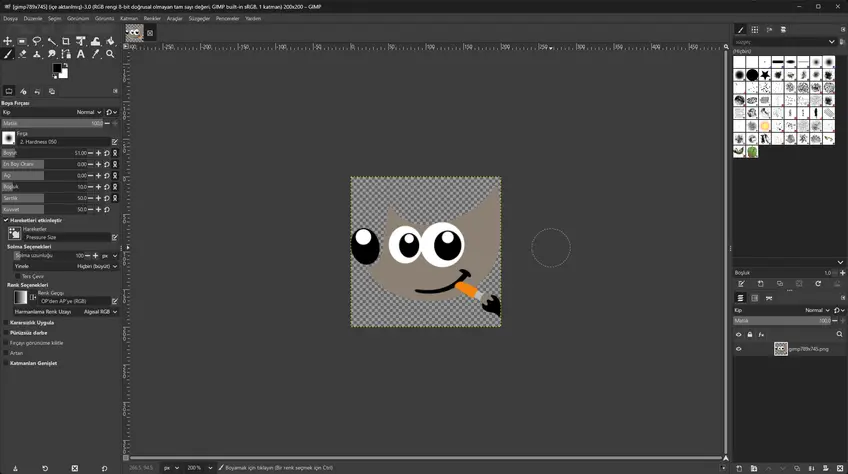This screenshot has width=848, height=474.
Task: Enable the 'Kararsızlık Uygula' checkbox
Action: click(x=5, y=323)
